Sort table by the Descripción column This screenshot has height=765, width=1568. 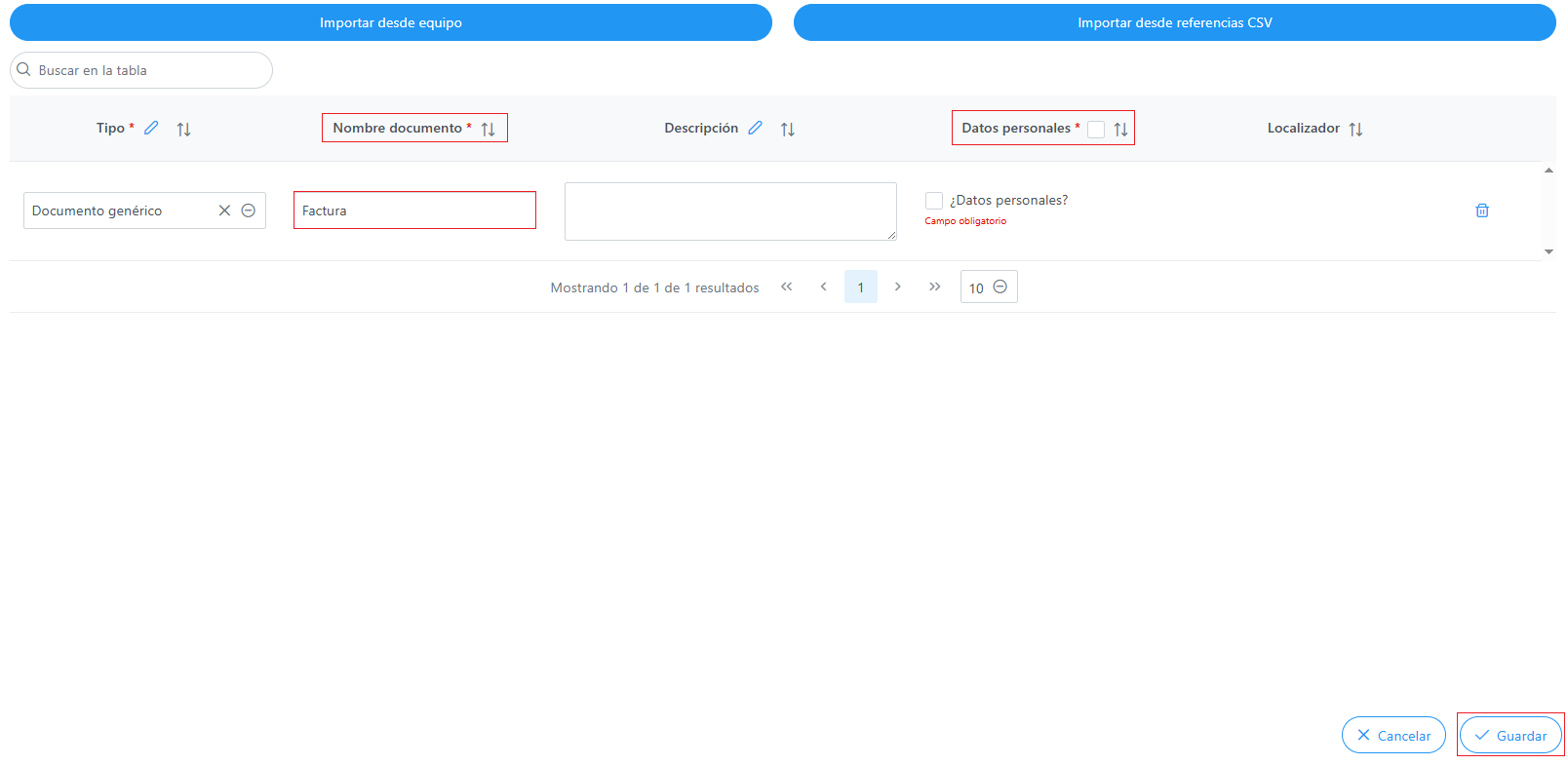[788, 129]
